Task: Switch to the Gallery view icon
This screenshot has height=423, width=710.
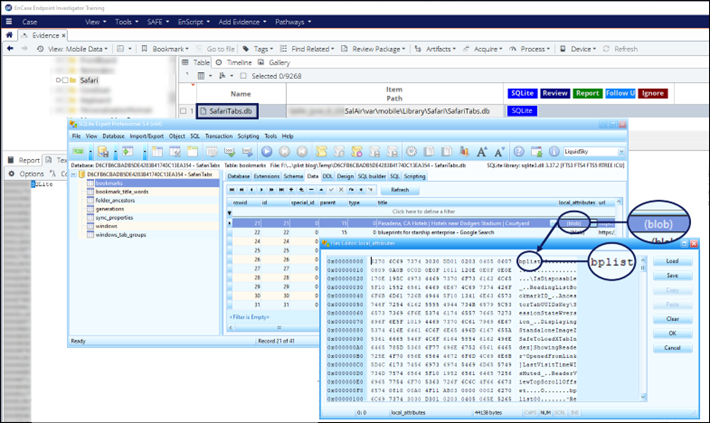Action: [262, 61]
